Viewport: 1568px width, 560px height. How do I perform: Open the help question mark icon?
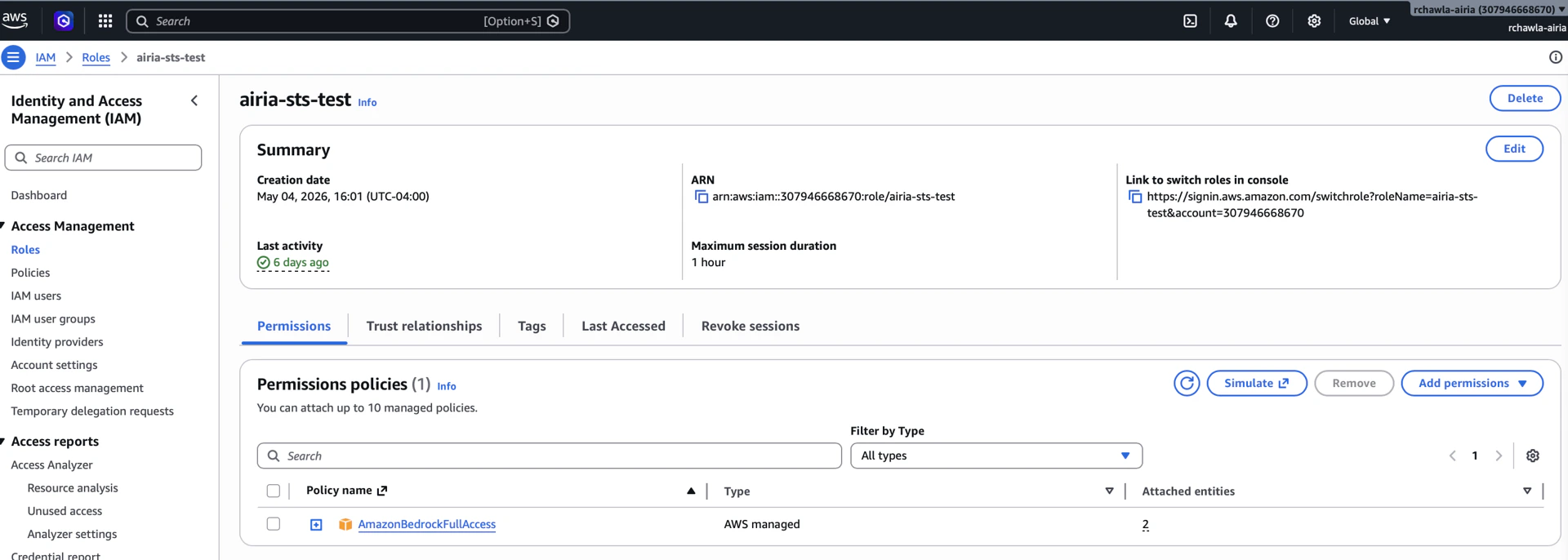point(1272,21)
